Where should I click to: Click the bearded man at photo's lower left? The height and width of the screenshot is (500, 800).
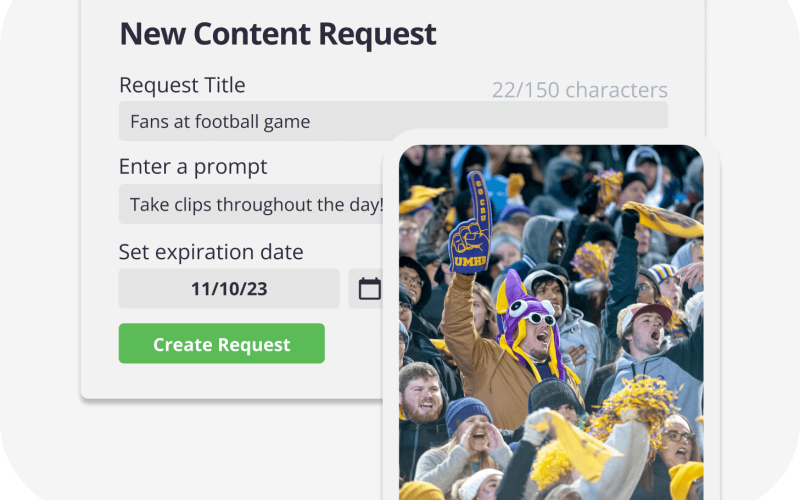pos(421,394)
